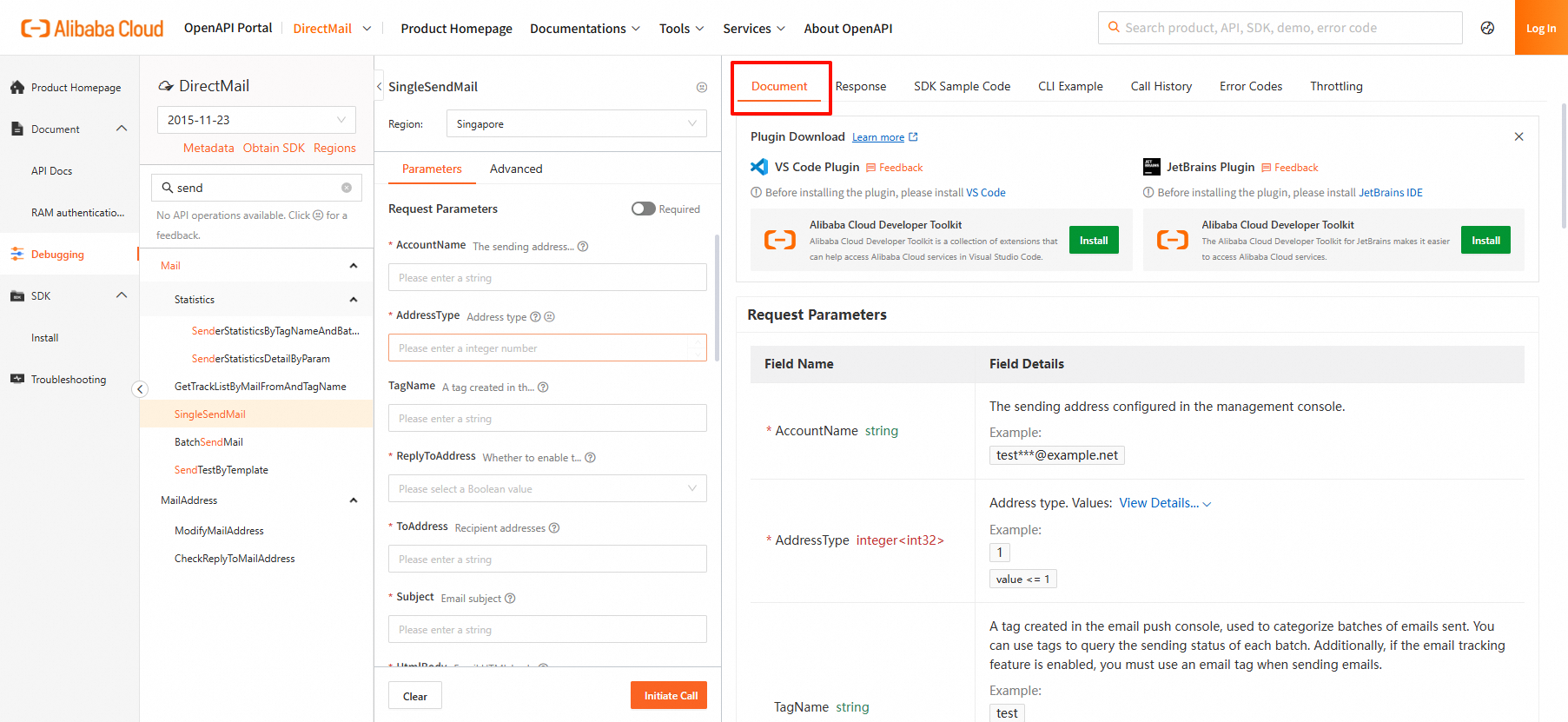Click the AccountName input field

coord(547,277)
